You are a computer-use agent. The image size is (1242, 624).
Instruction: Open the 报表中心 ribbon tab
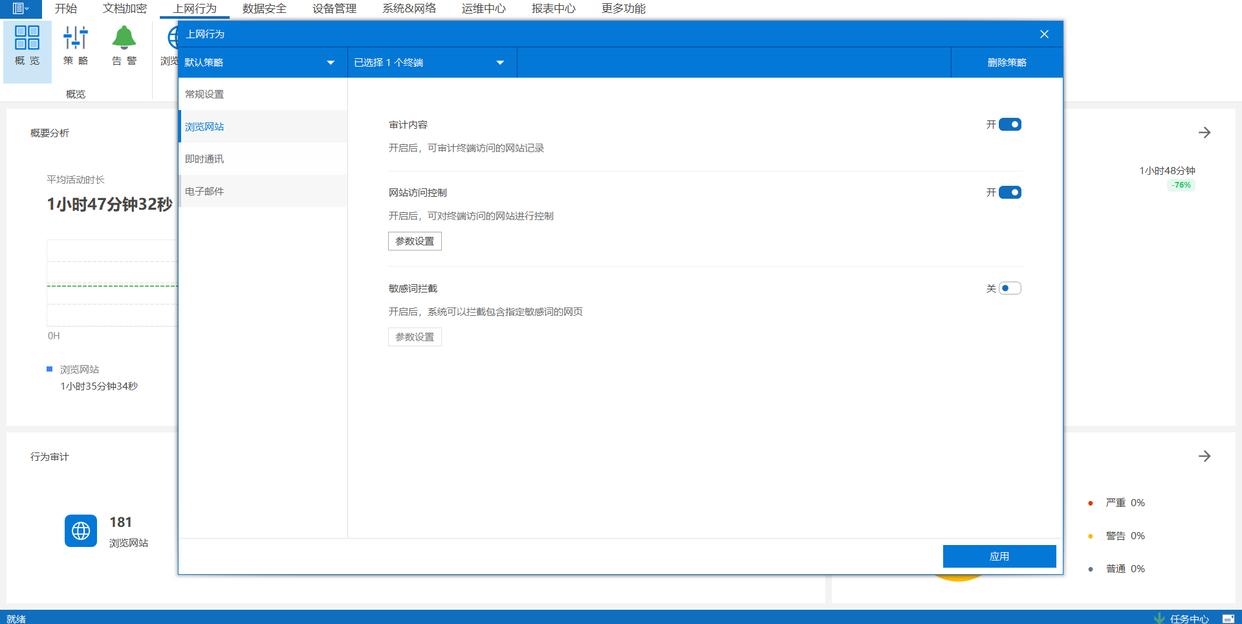pos(553,9)
